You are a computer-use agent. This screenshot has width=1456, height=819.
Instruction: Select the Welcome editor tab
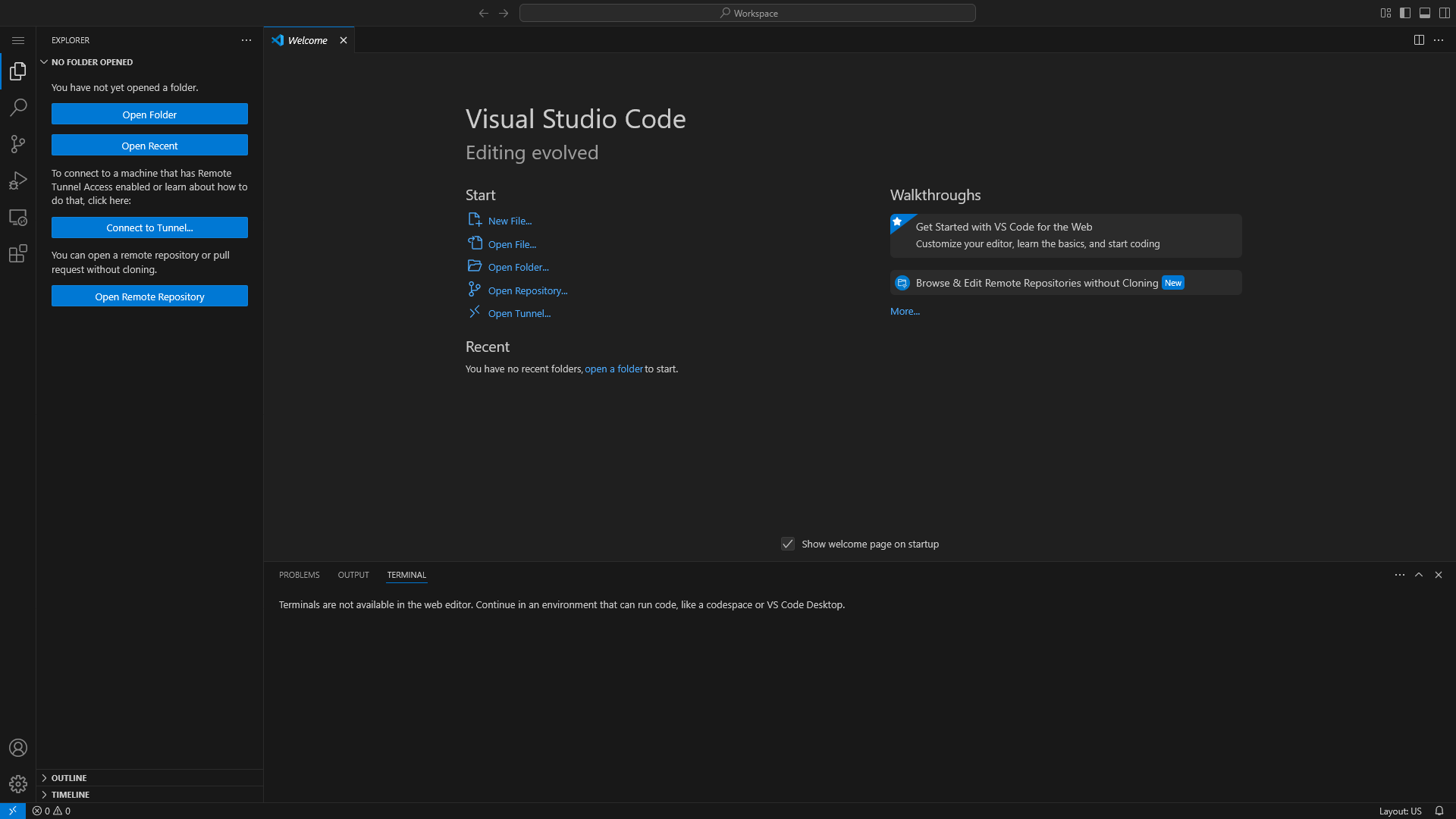pos(308,40)
